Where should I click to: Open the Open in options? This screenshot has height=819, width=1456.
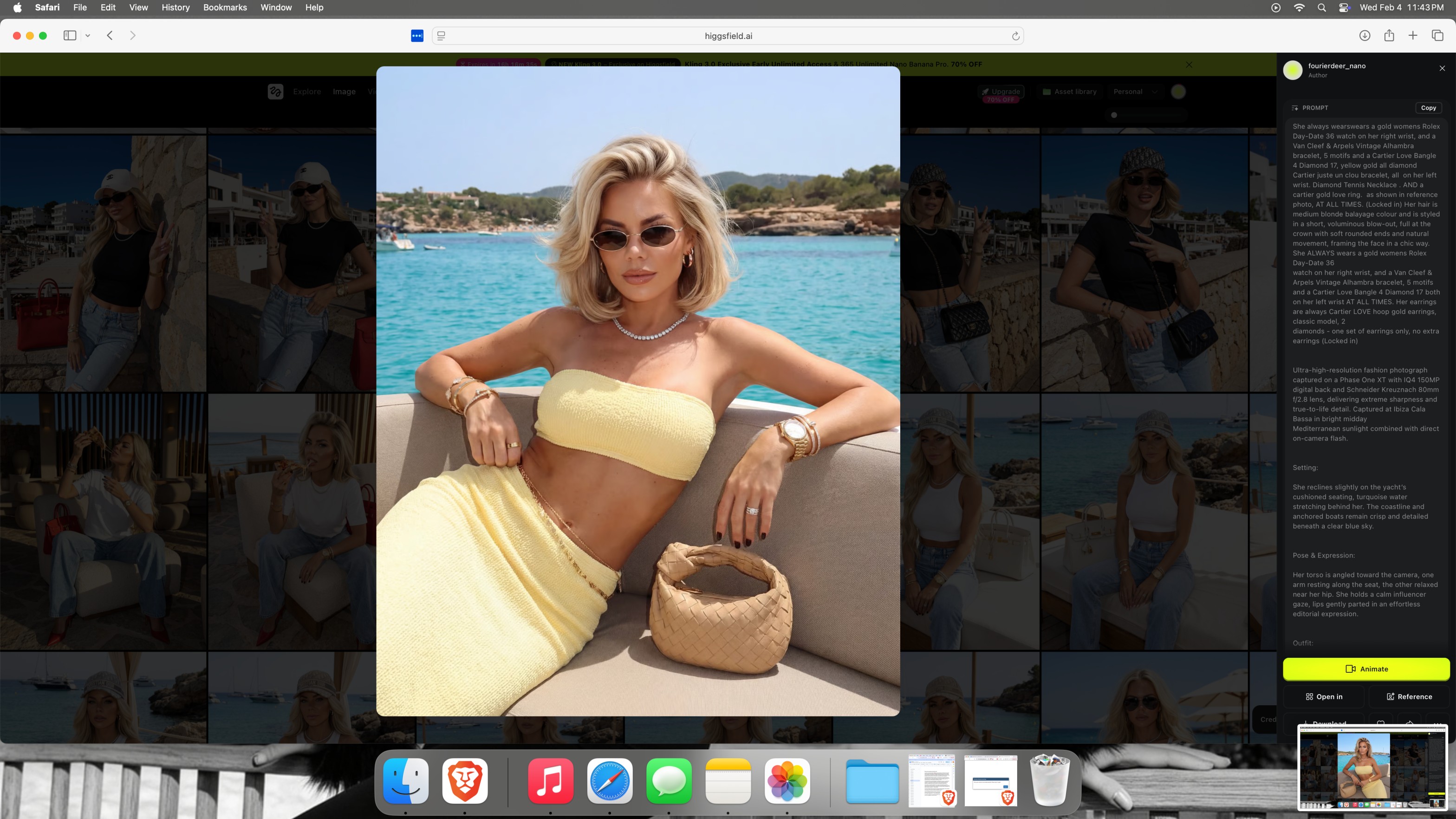1324,696
